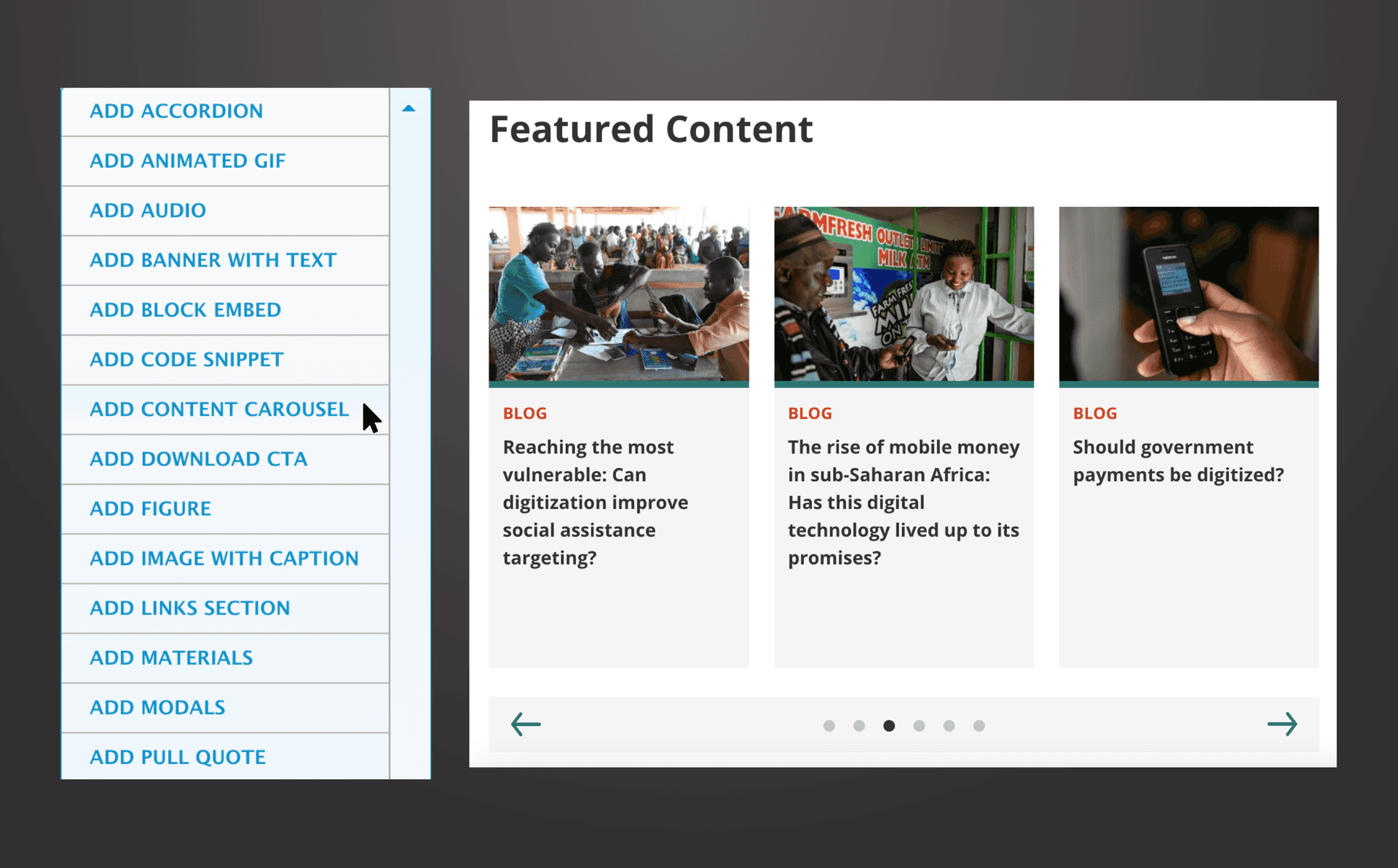
Task: Navigate to previous carousel slide
Action: pos(525,724)
